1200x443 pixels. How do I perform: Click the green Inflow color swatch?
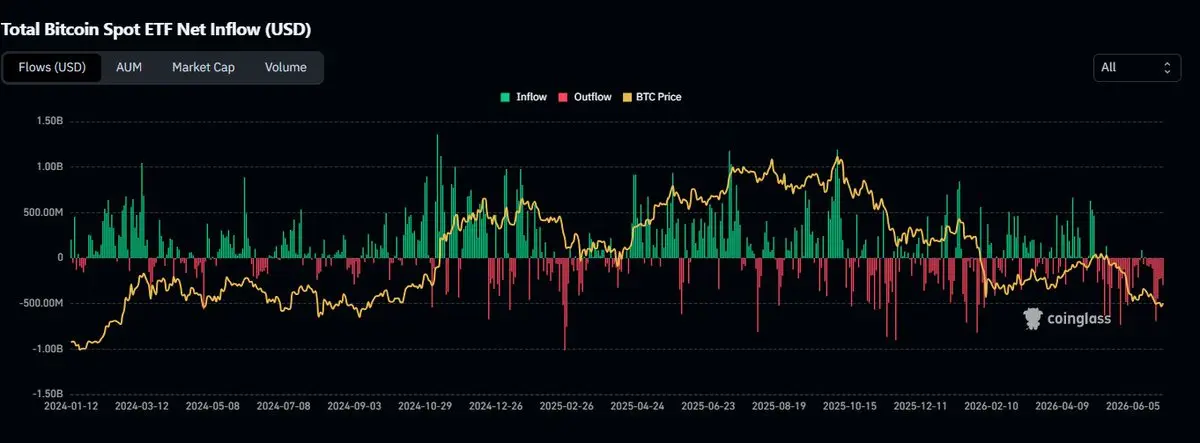click(505, 97)
